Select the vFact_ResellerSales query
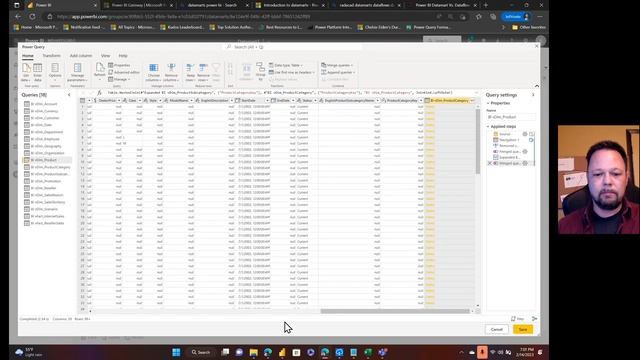 (47, 223)
